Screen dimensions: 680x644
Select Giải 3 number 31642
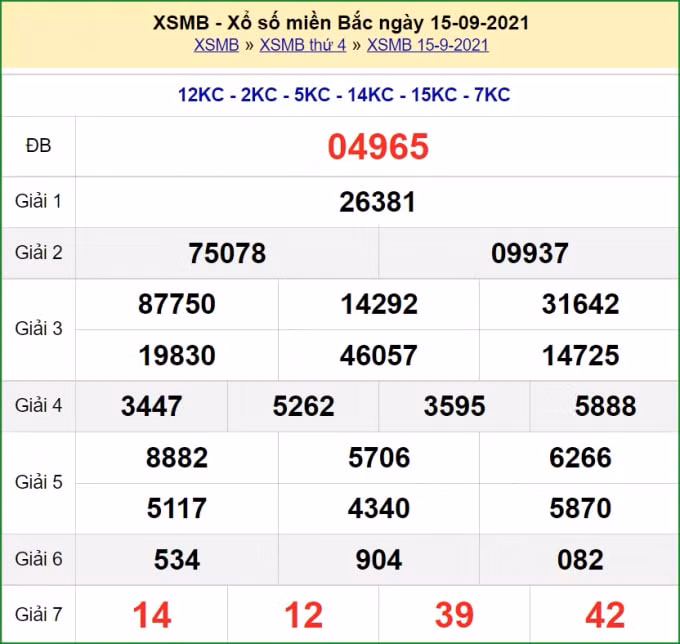580,304
